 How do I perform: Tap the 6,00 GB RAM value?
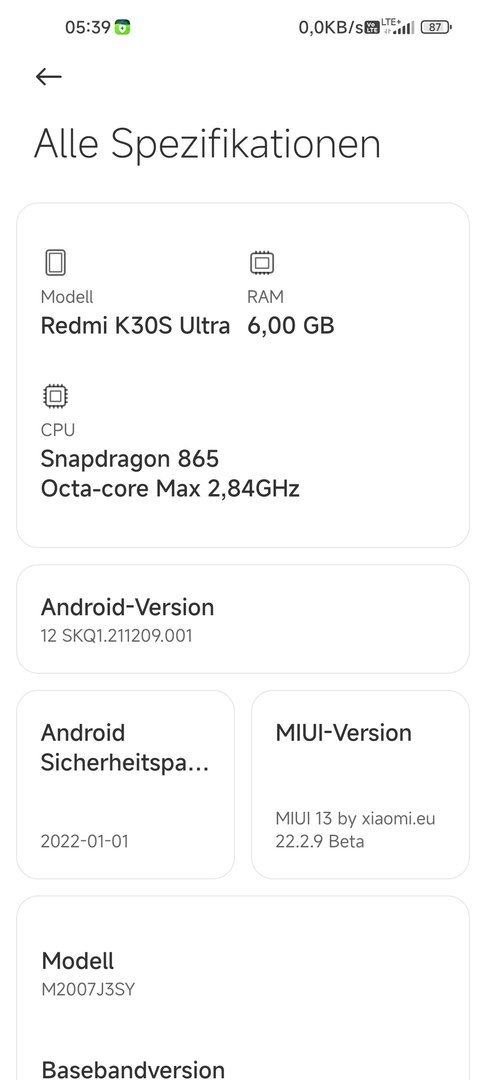coord(290,325)
